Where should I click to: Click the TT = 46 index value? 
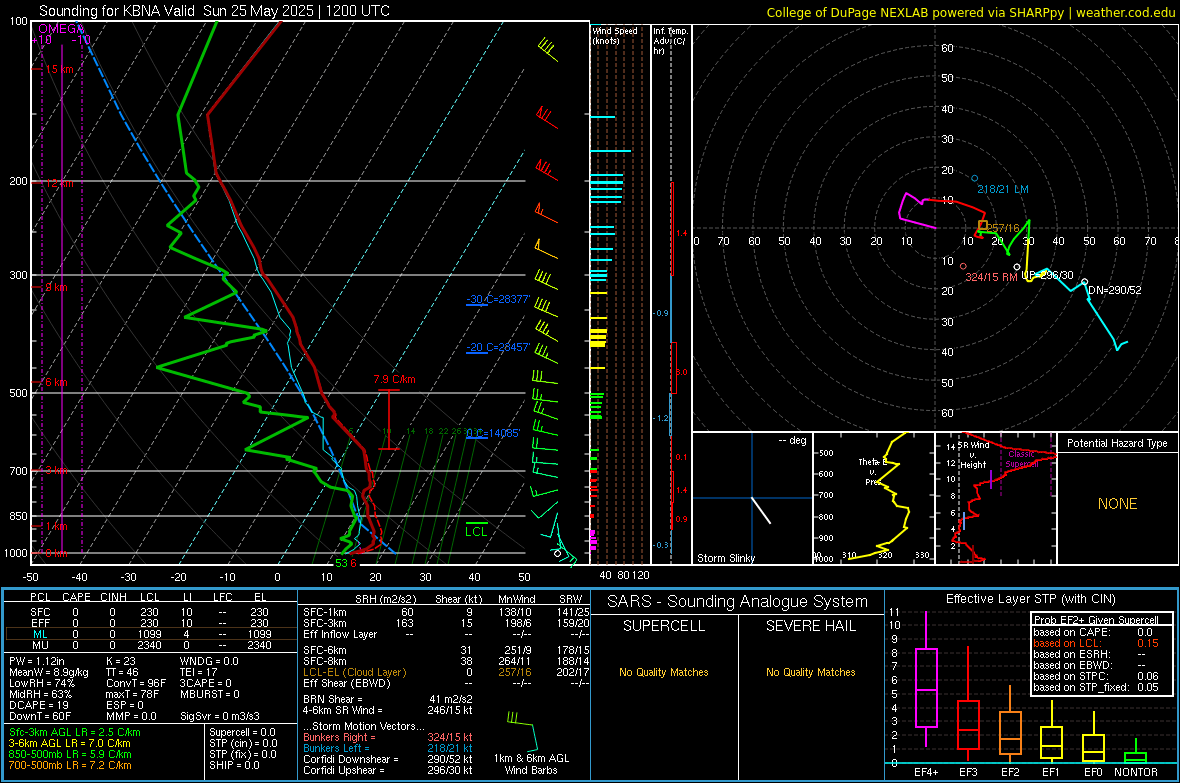[x=123, y=672]
